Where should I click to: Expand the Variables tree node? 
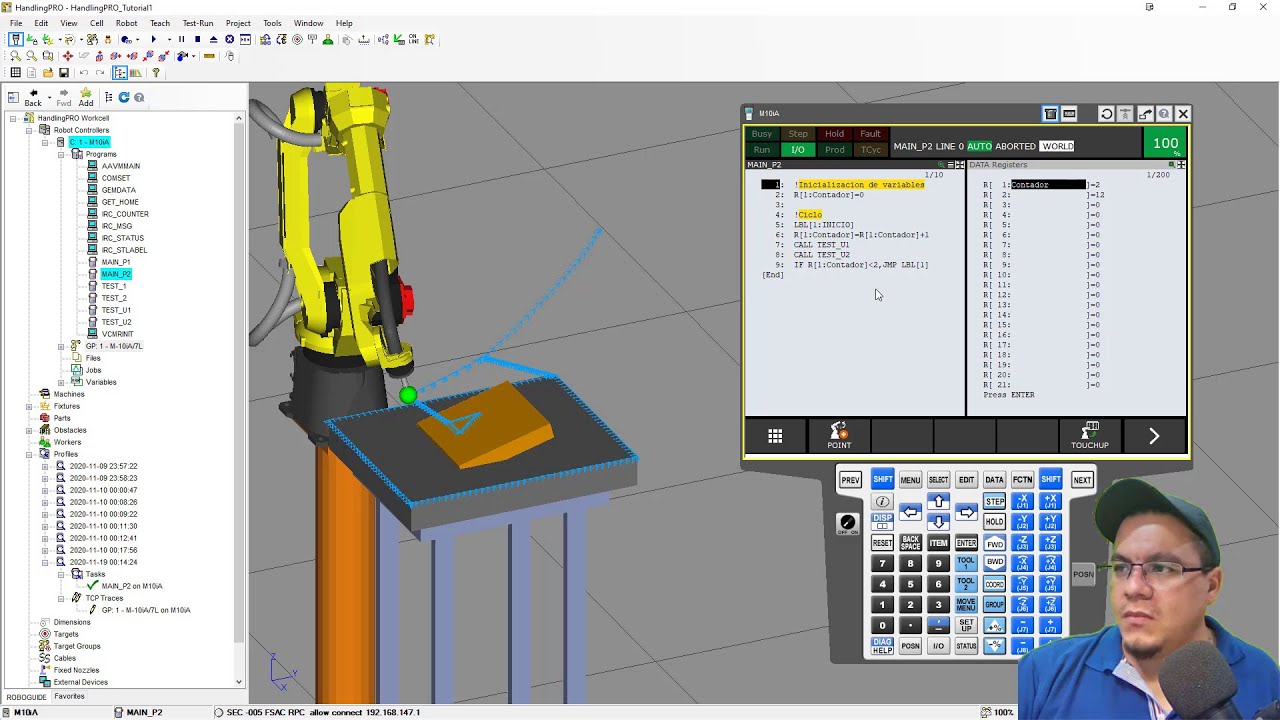pos(61,382)
